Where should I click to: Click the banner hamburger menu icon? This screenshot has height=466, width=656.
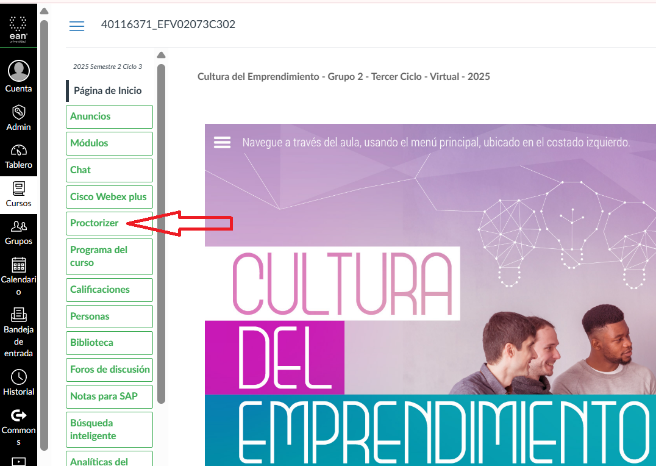[x=222, y=142]
